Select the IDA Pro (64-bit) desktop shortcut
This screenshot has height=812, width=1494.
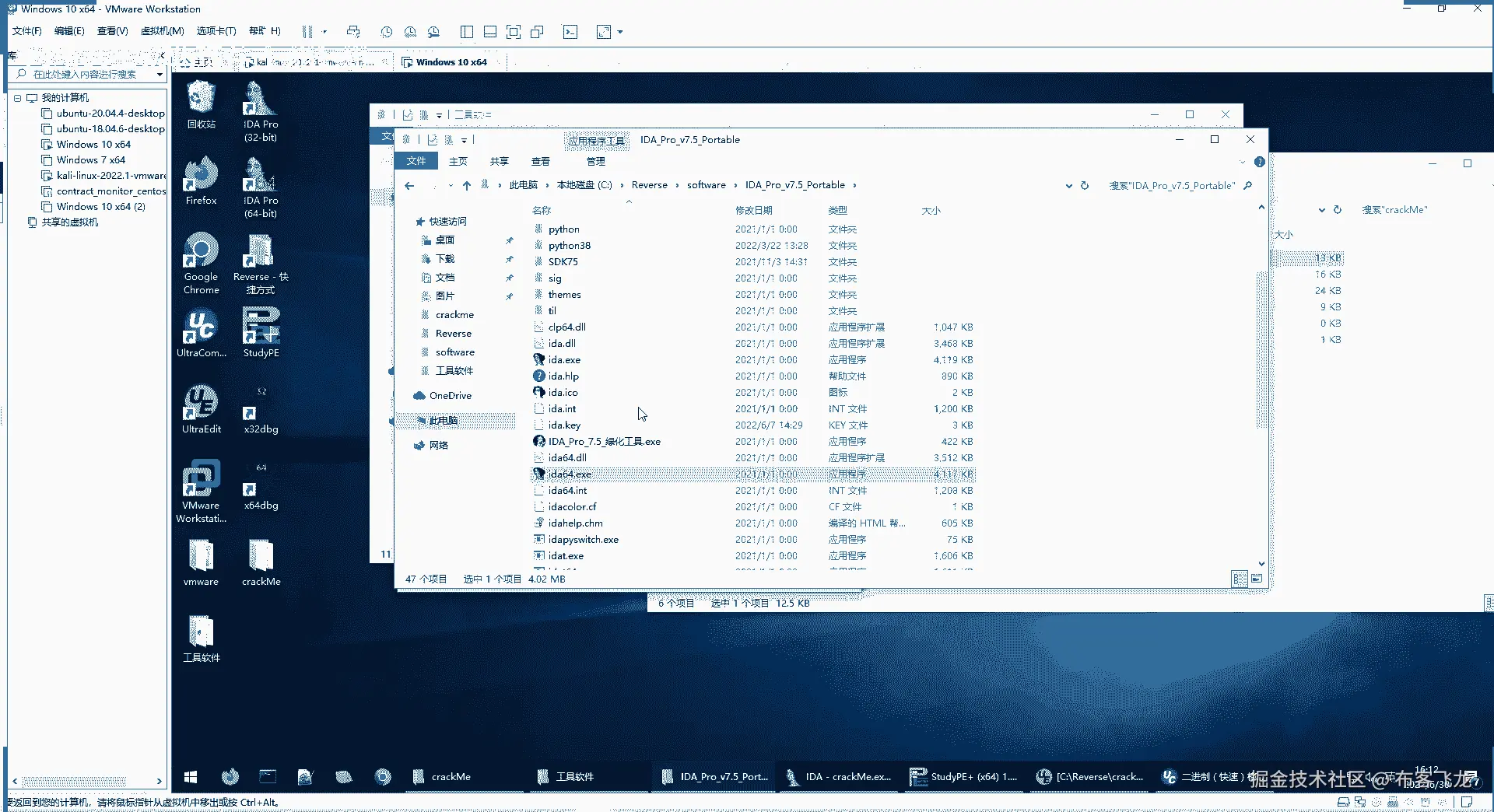click(x=261, y=188)
